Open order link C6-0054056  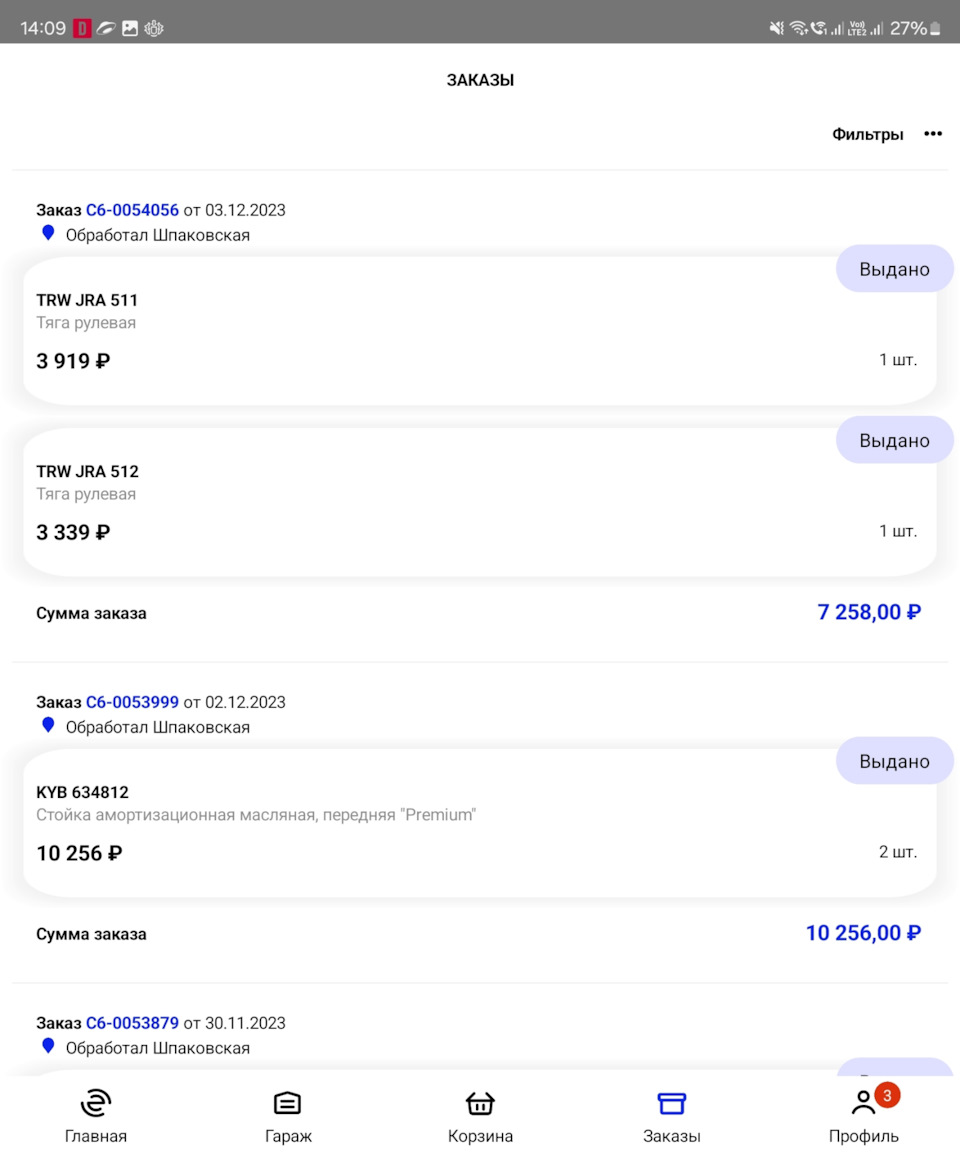tap(132, 210)
